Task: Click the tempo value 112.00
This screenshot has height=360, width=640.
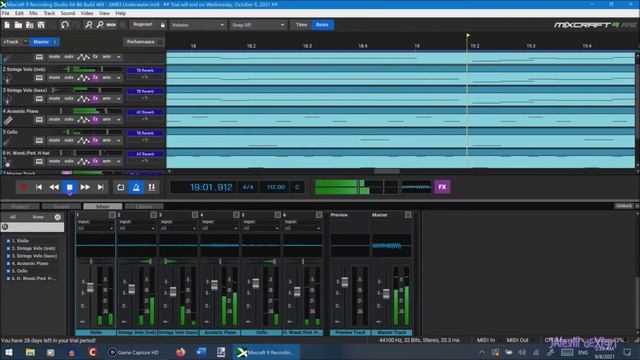Action: click(x=276, y=187)
